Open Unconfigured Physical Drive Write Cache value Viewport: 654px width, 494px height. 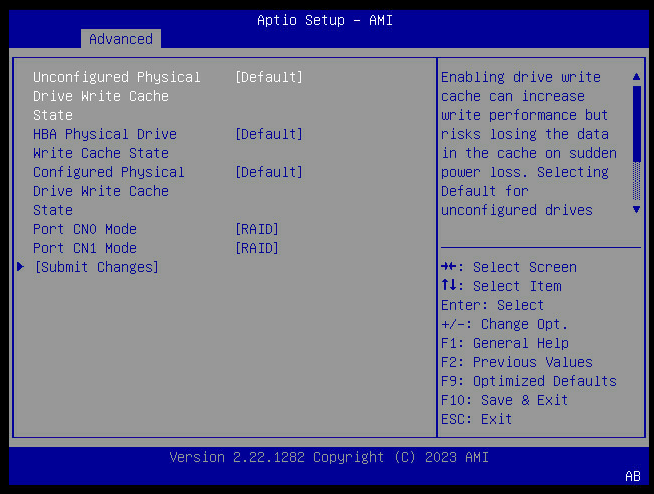coord(268,77)
